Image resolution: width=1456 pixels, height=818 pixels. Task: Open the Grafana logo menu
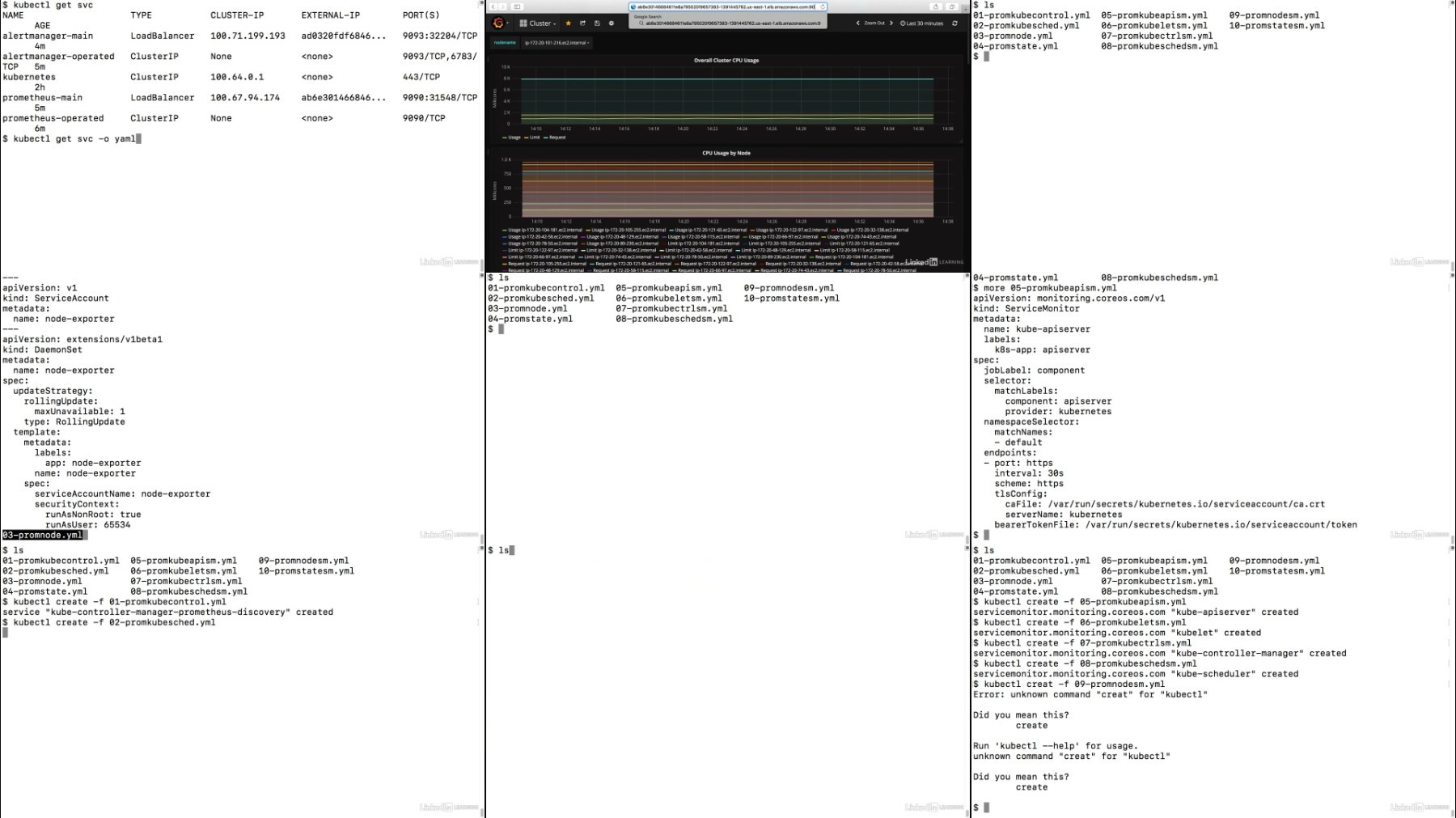point(499,23)
